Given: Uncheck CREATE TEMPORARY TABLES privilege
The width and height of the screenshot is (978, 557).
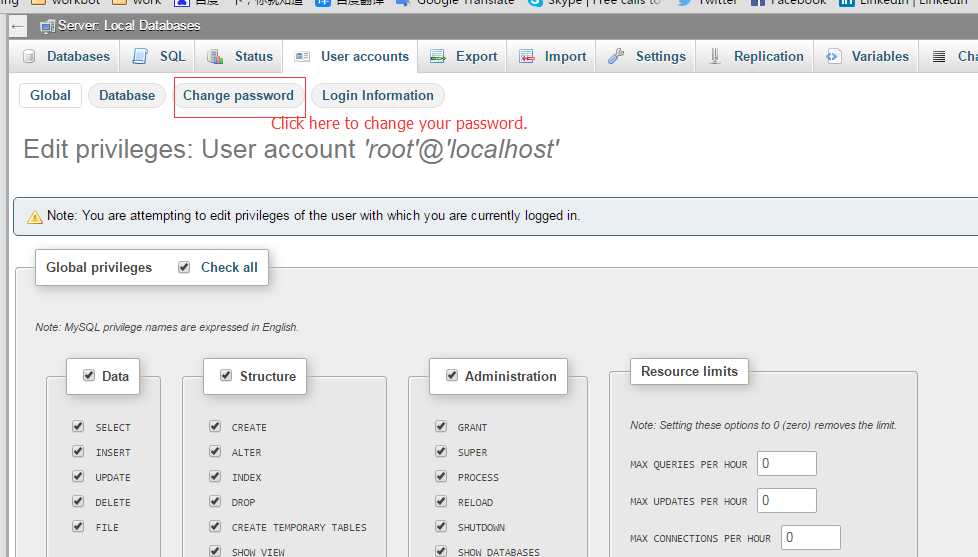Looking at the screenshot, I should 215,526.
